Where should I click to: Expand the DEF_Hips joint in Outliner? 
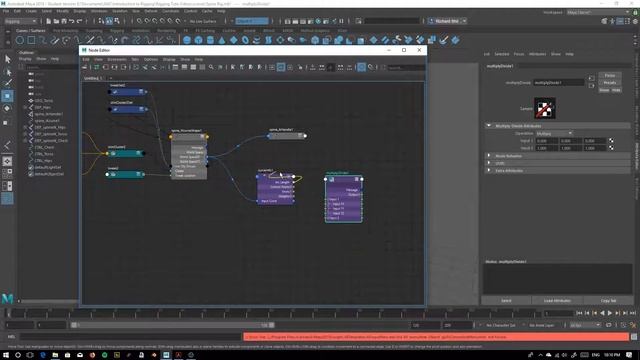[25, 107]
